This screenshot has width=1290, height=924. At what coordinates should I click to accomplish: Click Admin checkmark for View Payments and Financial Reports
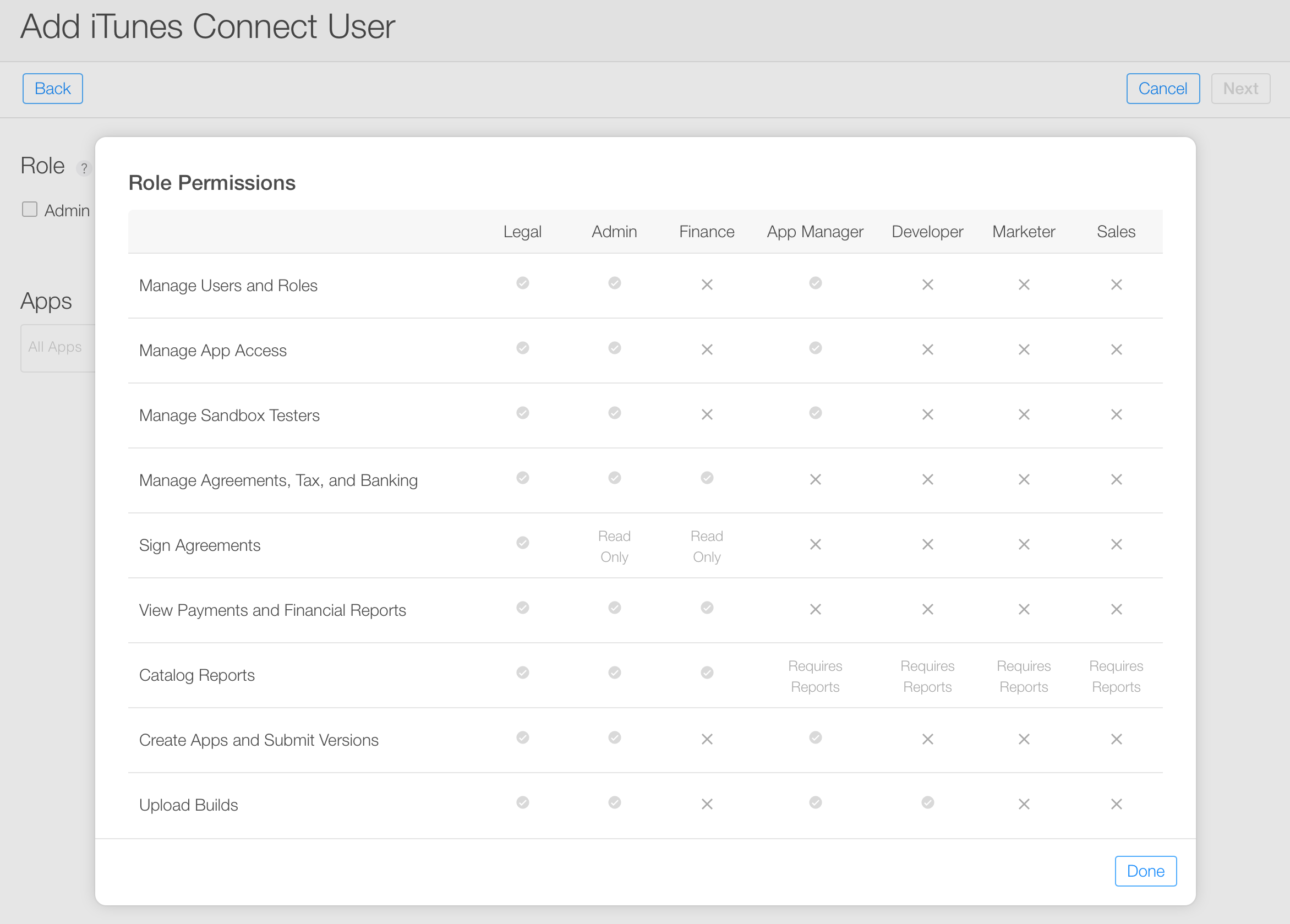614,608
